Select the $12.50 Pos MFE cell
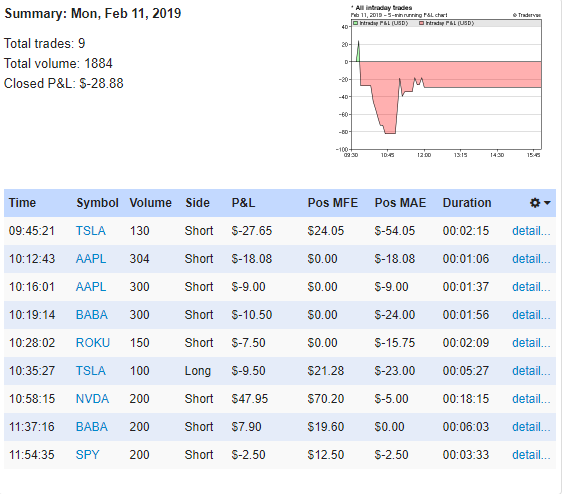Image resolution: width=566 pixels, height=494 pixels. (x=326, y=455)
